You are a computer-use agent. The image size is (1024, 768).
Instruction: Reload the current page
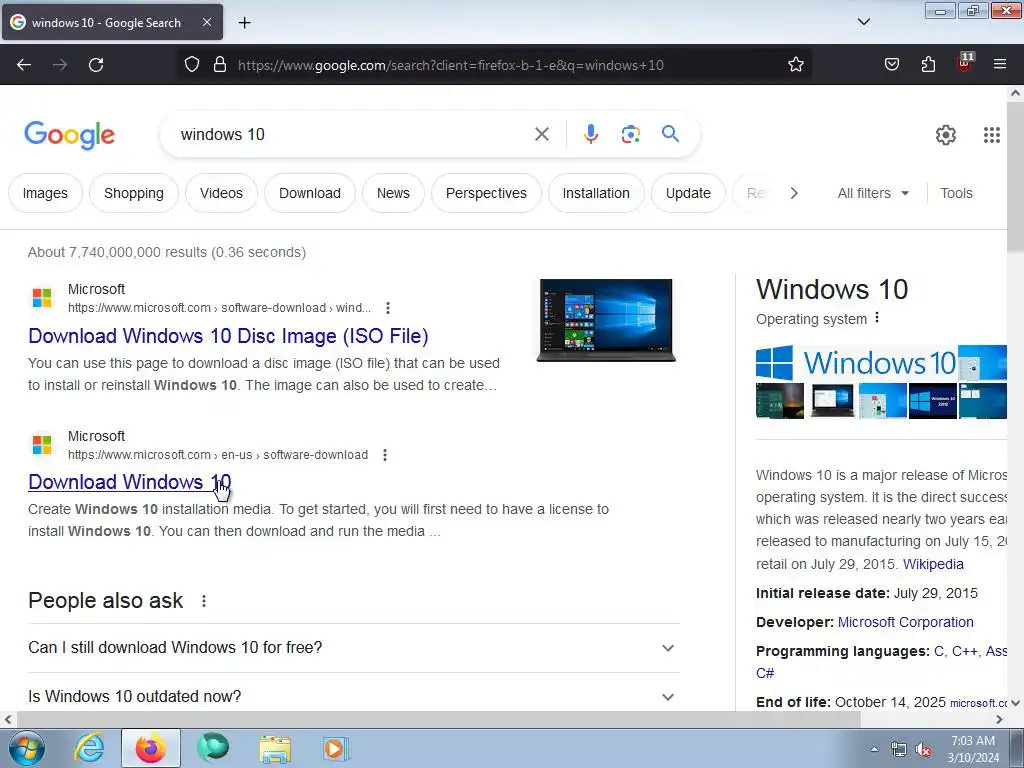96,65
